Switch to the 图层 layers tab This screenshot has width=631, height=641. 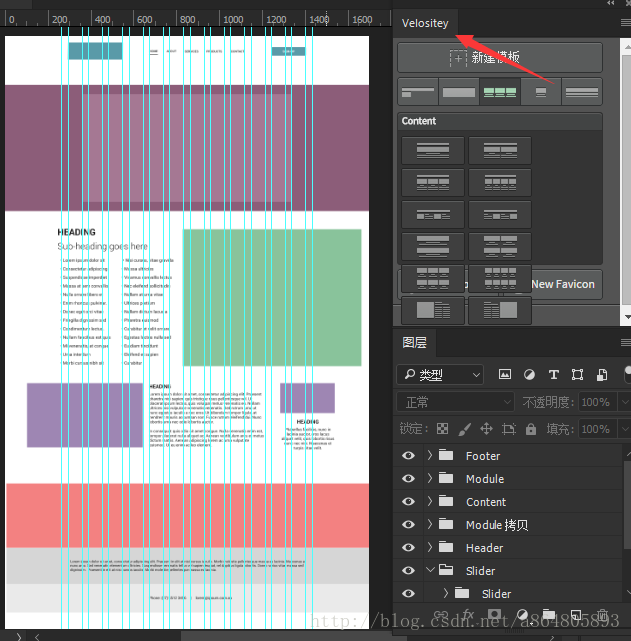click(414, 343)
